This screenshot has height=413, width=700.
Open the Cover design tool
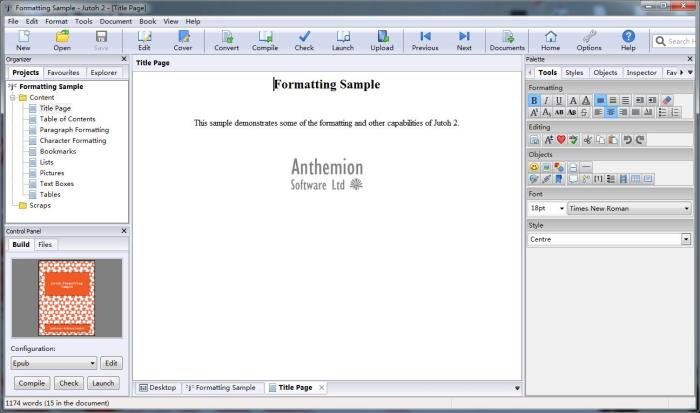point(183,40)
